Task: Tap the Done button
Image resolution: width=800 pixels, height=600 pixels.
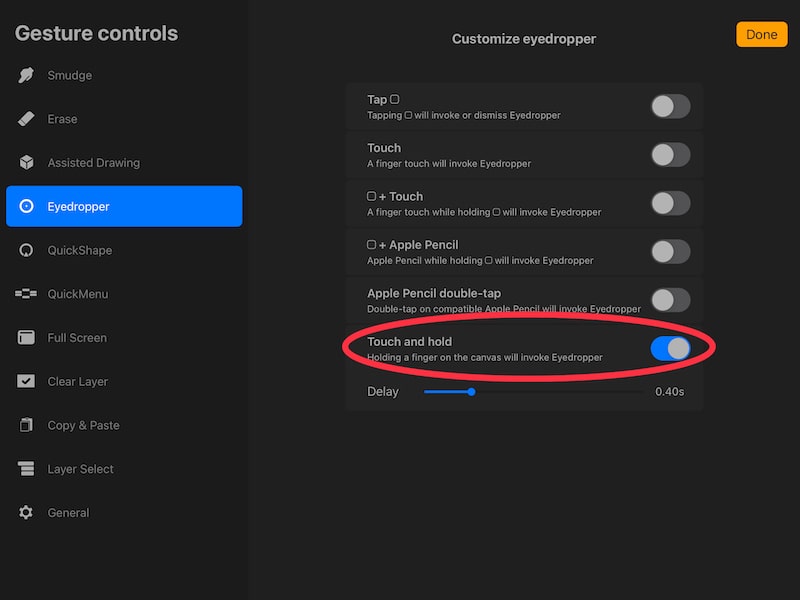Action: point(761,34)
